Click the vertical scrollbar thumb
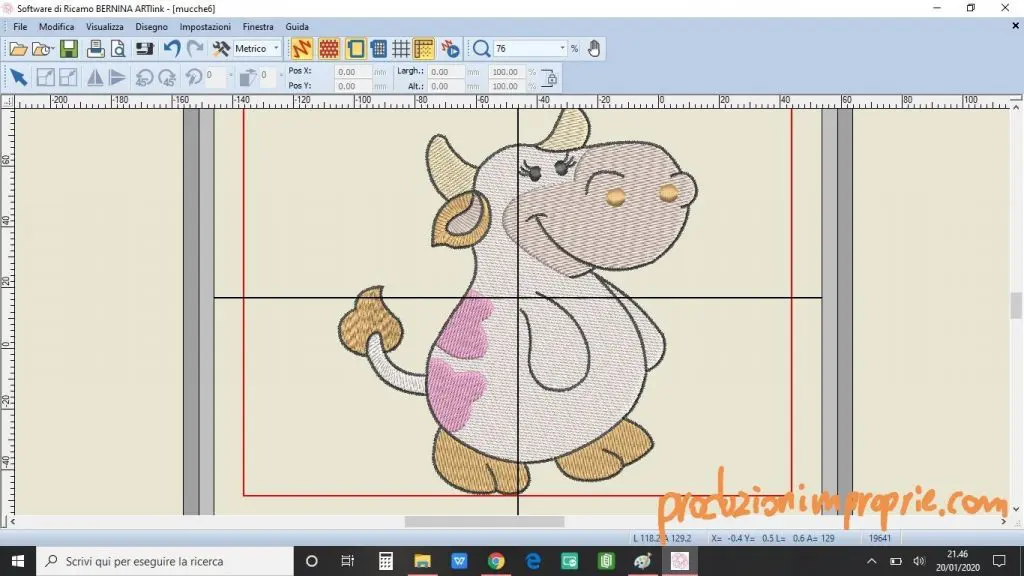 pos(1016,306)
